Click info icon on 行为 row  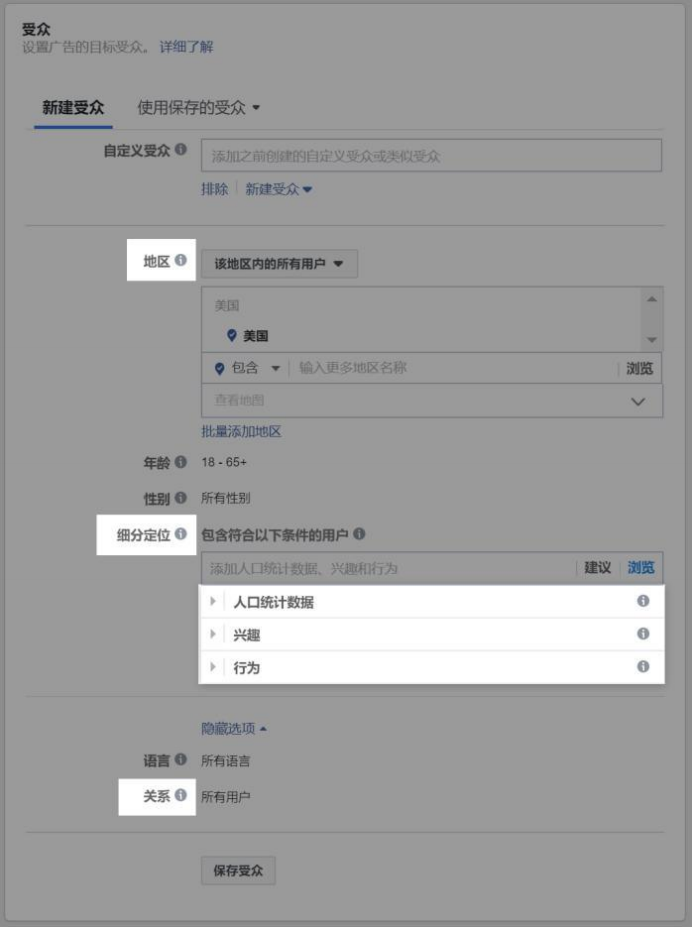[643, 667]
